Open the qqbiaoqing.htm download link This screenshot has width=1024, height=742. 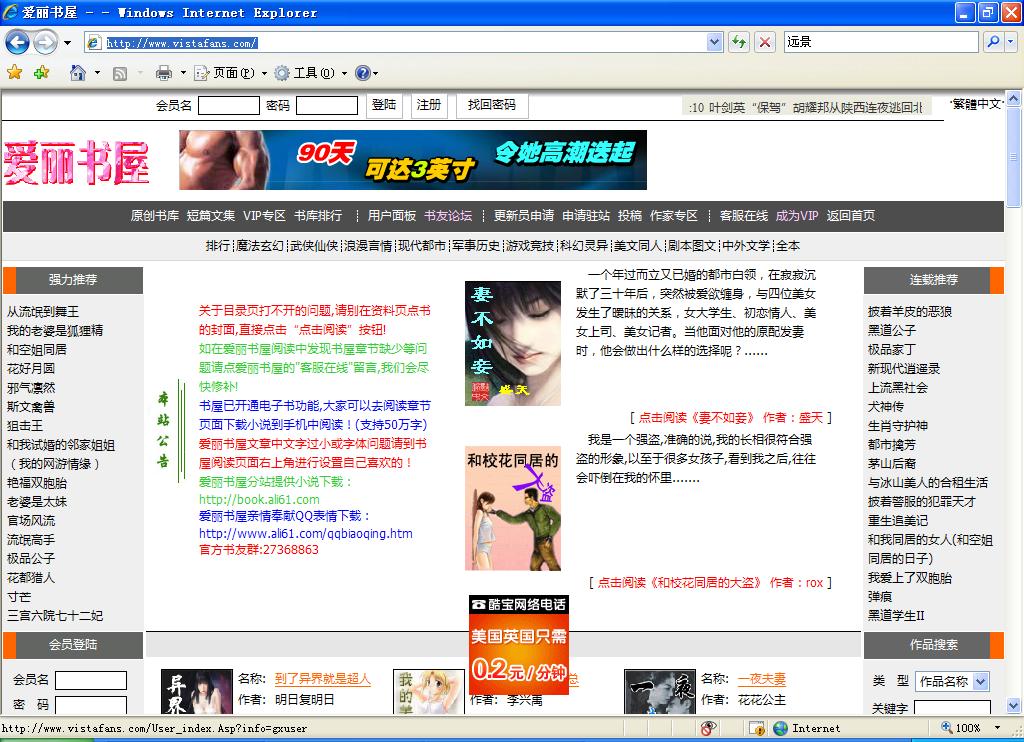(x=306, y=533)
